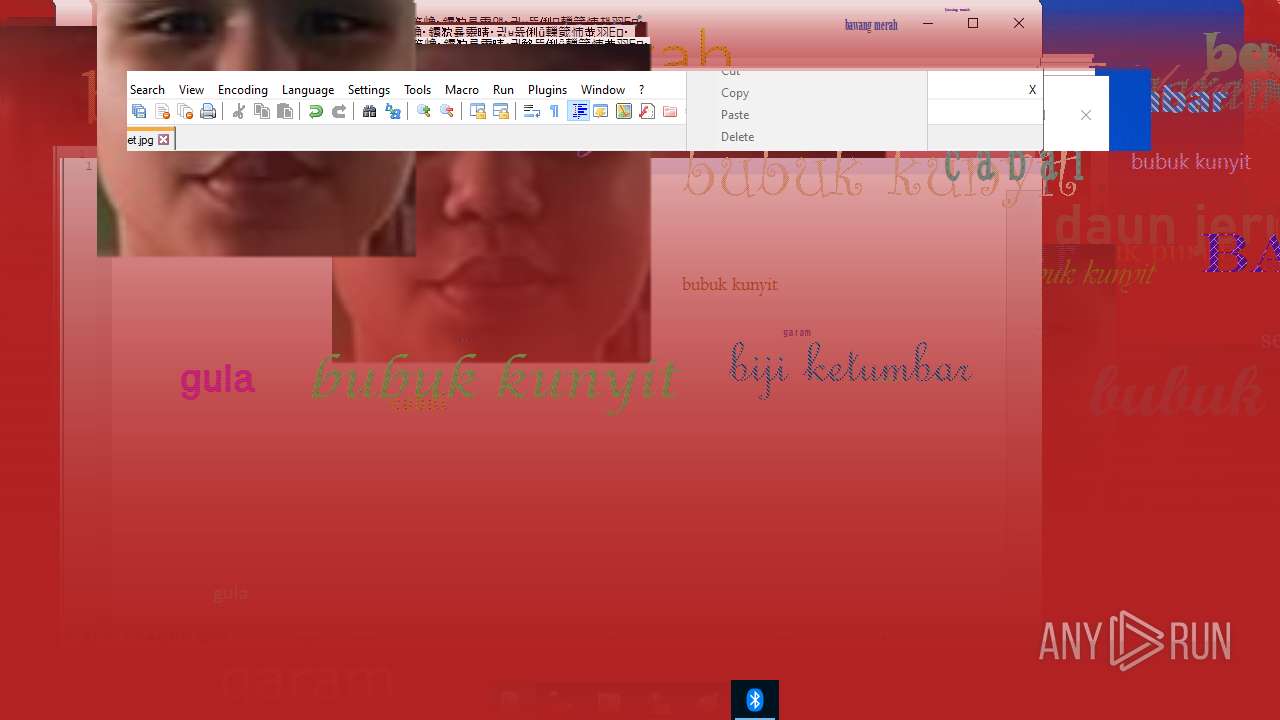The image size is (1280, 720).
Task: Open the Run menu
Action: 503,90
